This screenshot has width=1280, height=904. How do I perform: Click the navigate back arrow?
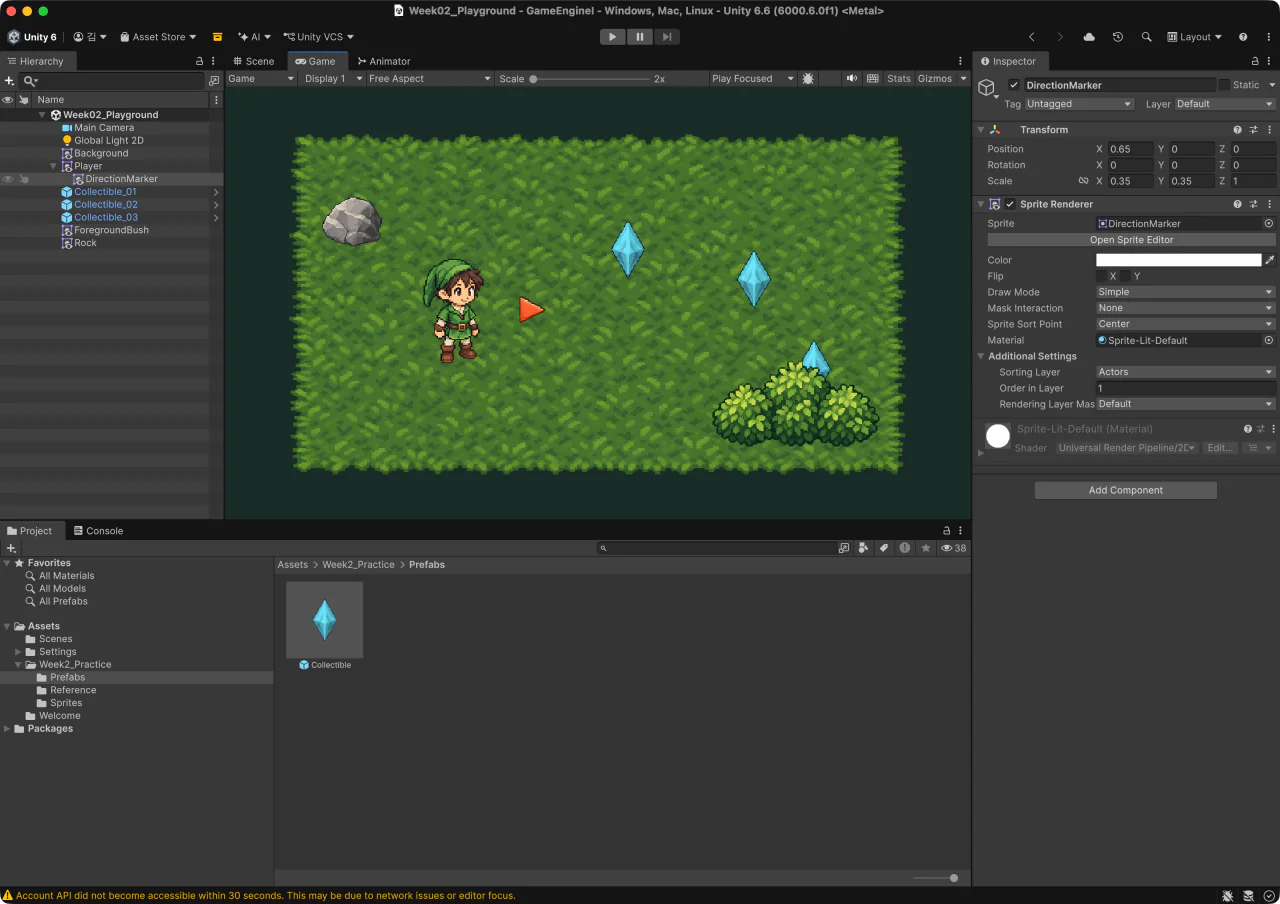(1032, 37)
